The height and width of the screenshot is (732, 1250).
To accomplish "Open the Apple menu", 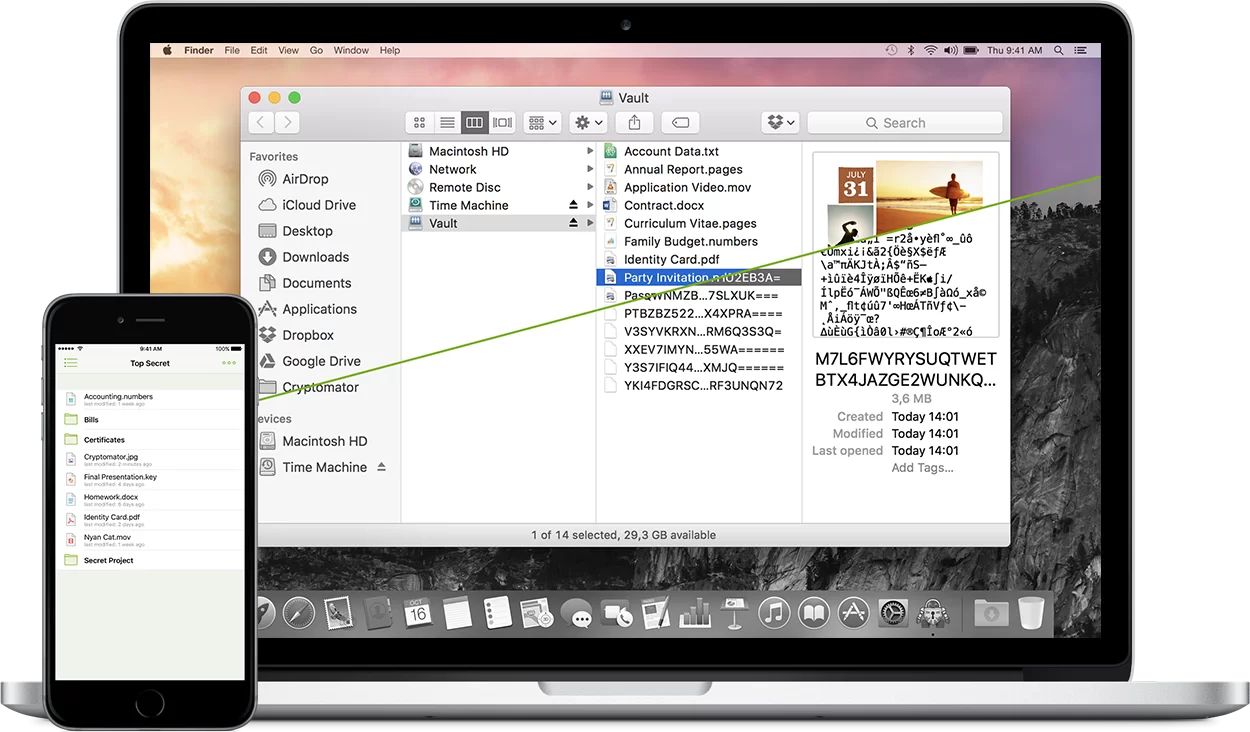I will tap(167, 50).
